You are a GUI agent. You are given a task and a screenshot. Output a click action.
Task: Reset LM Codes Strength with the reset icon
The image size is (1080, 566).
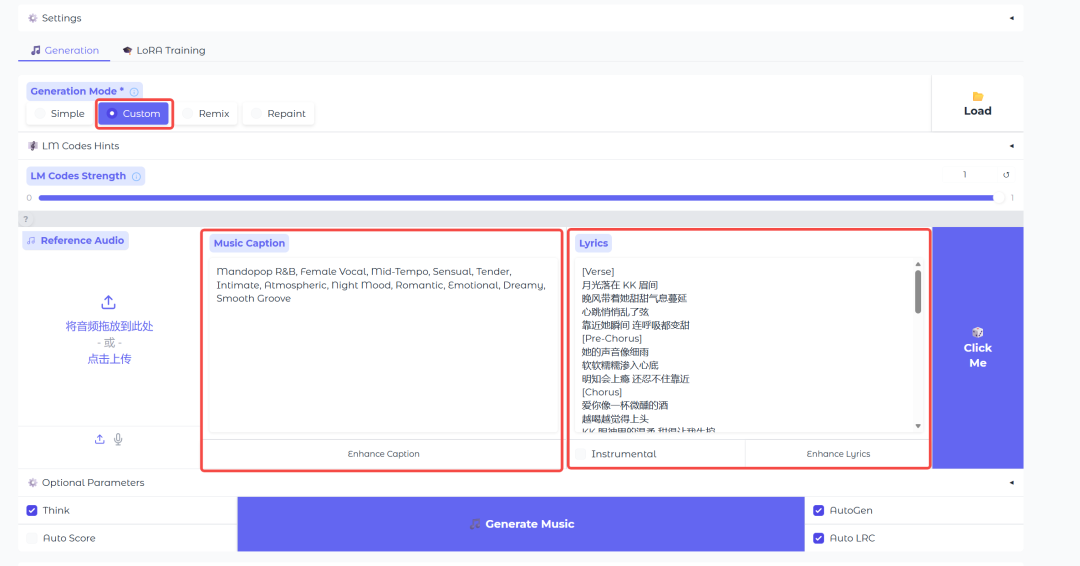pyautogui.click(x=1006, y=175)
